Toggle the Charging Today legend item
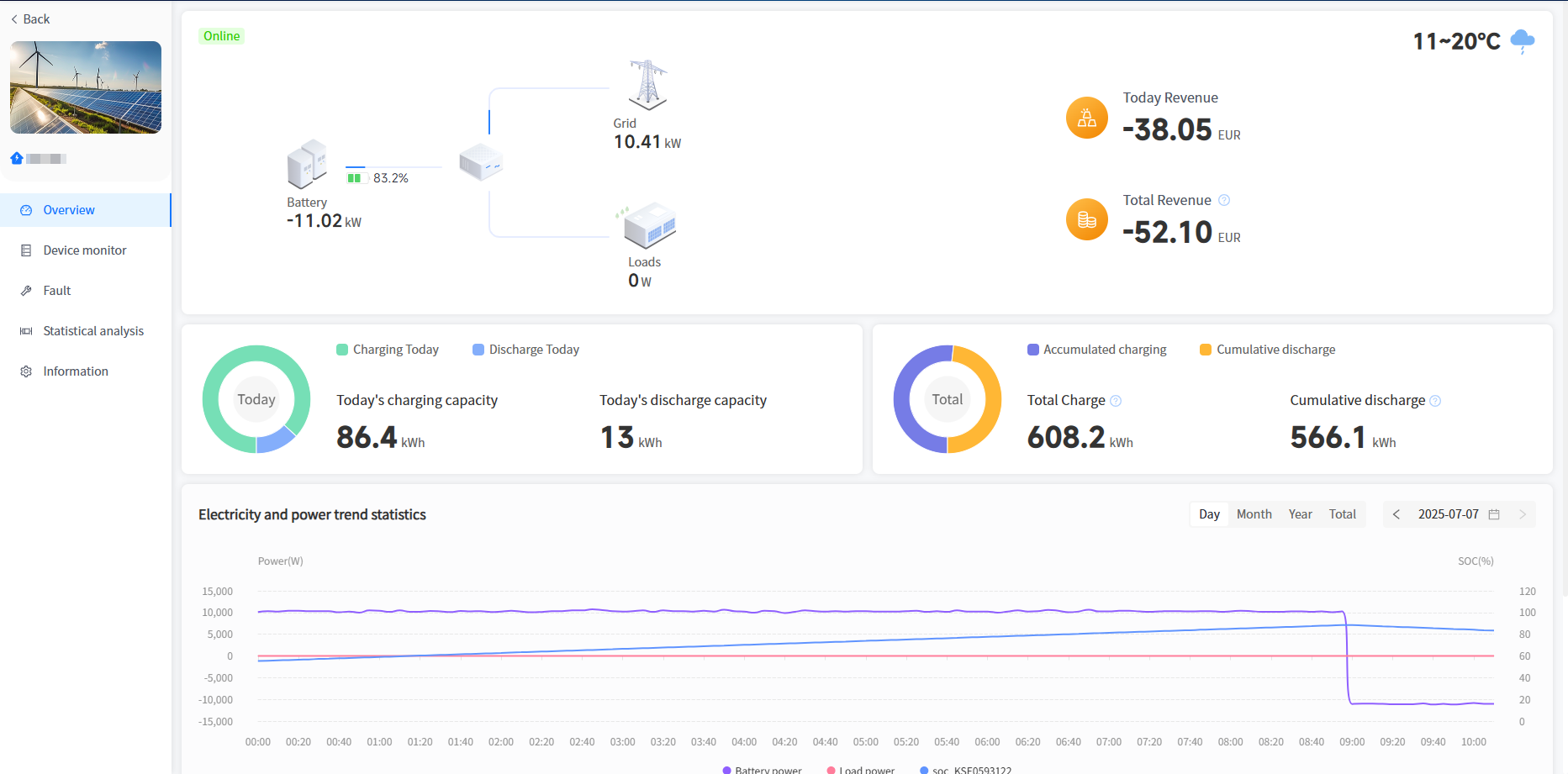The height and width of the screenshot is (774, 1568). click(x=388, y=350)
